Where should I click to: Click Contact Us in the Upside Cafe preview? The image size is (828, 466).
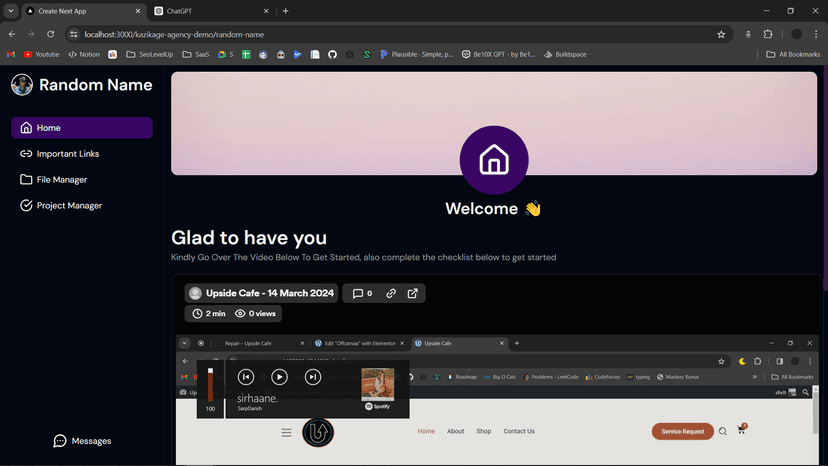click(519, 431)
